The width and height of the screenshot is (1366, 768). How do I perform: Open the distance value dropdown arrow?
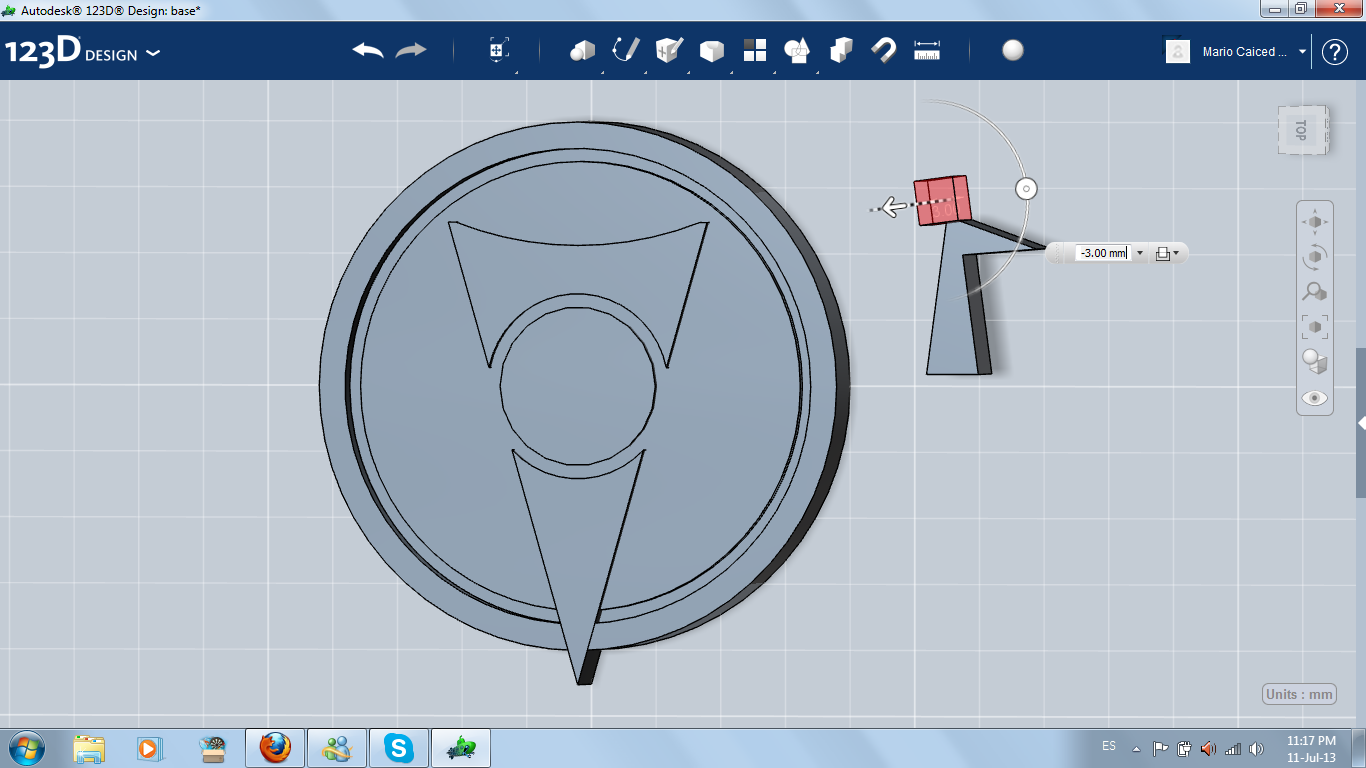coord(1139,253)
